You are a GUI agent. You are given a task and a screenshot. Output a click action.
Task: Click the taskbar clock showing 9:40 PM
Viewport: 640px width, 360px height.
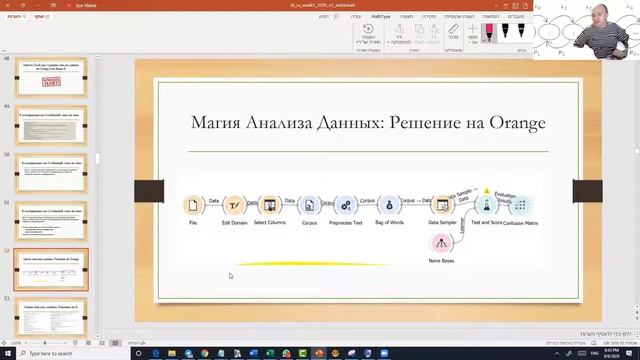point(611,353)
